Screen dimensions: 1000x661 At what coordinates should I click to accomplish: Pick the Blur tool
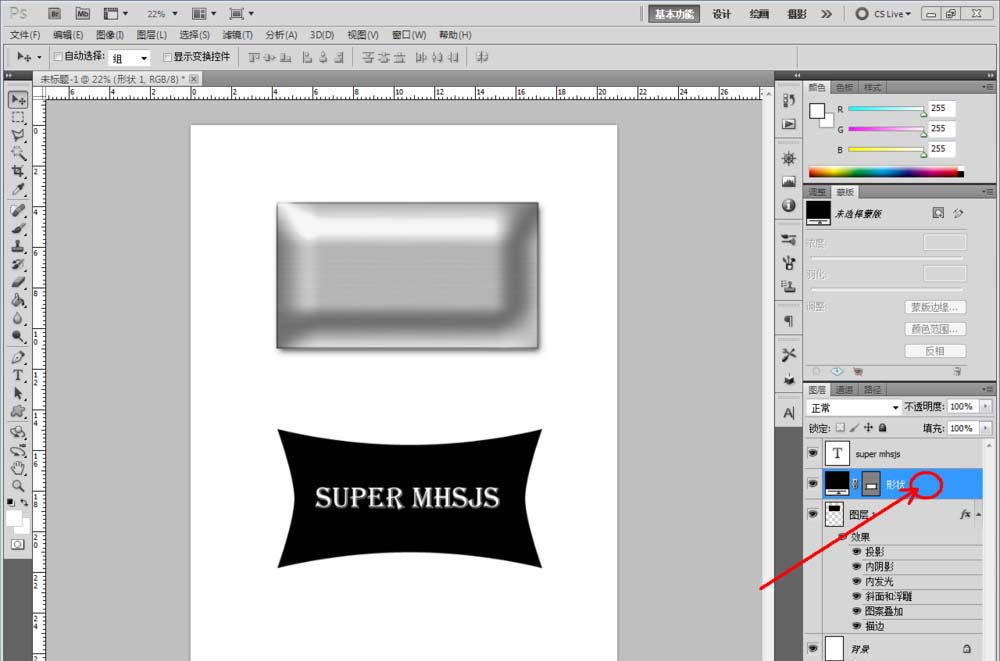tap(18, 318)
